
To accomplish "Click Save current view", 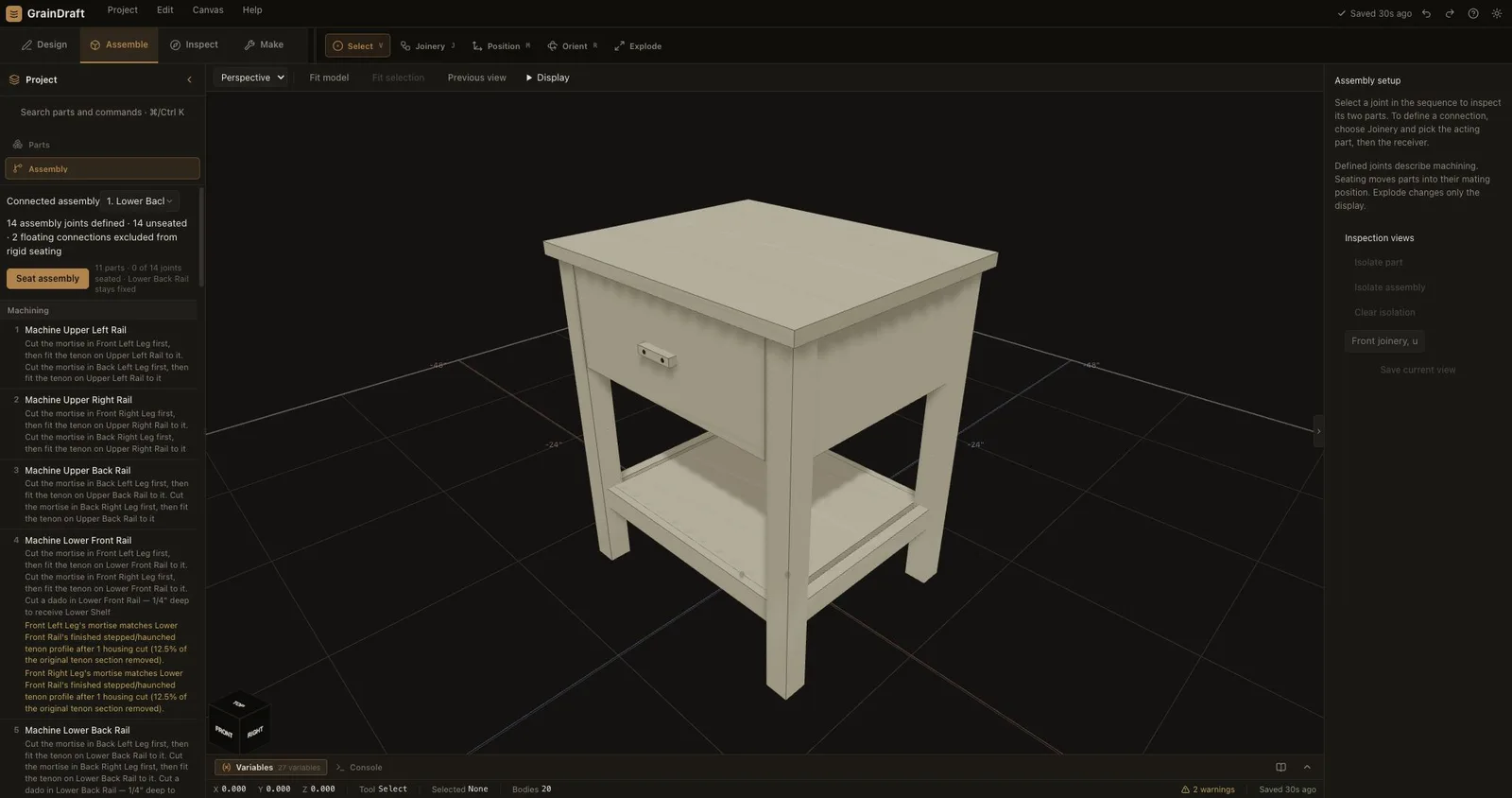I will coord(1417,370).
